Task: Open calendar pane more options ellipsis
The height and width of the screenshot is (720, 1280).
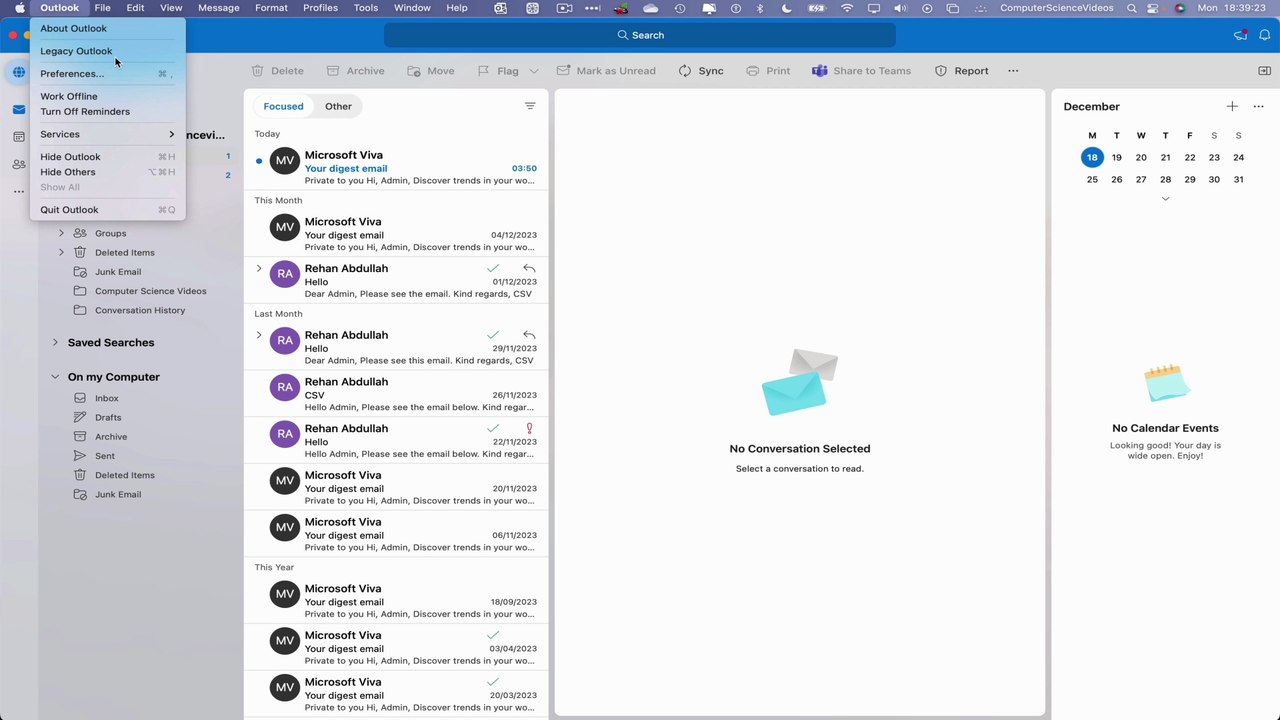Action: 1258,106
